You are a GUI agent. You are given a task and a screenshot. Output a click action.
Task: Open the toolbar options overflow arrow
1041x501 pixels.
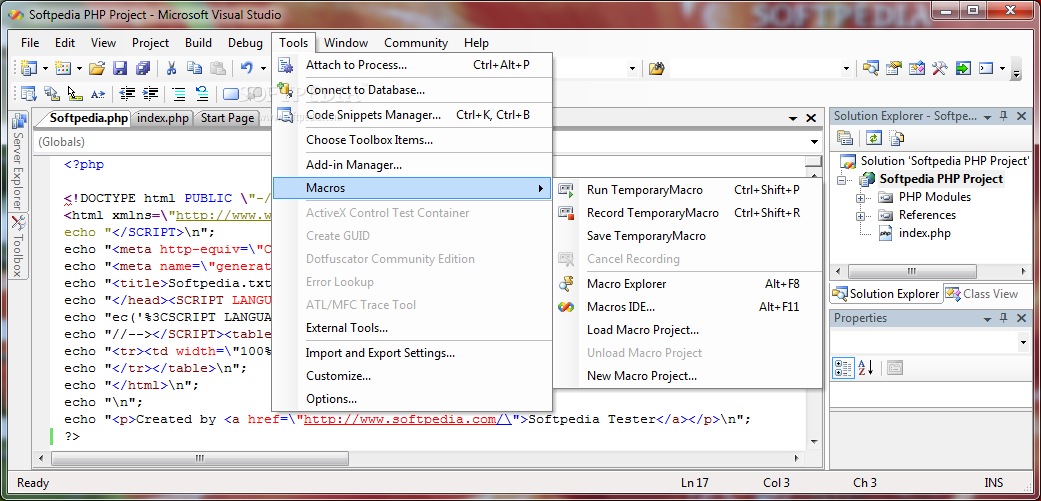[1016, 71]
